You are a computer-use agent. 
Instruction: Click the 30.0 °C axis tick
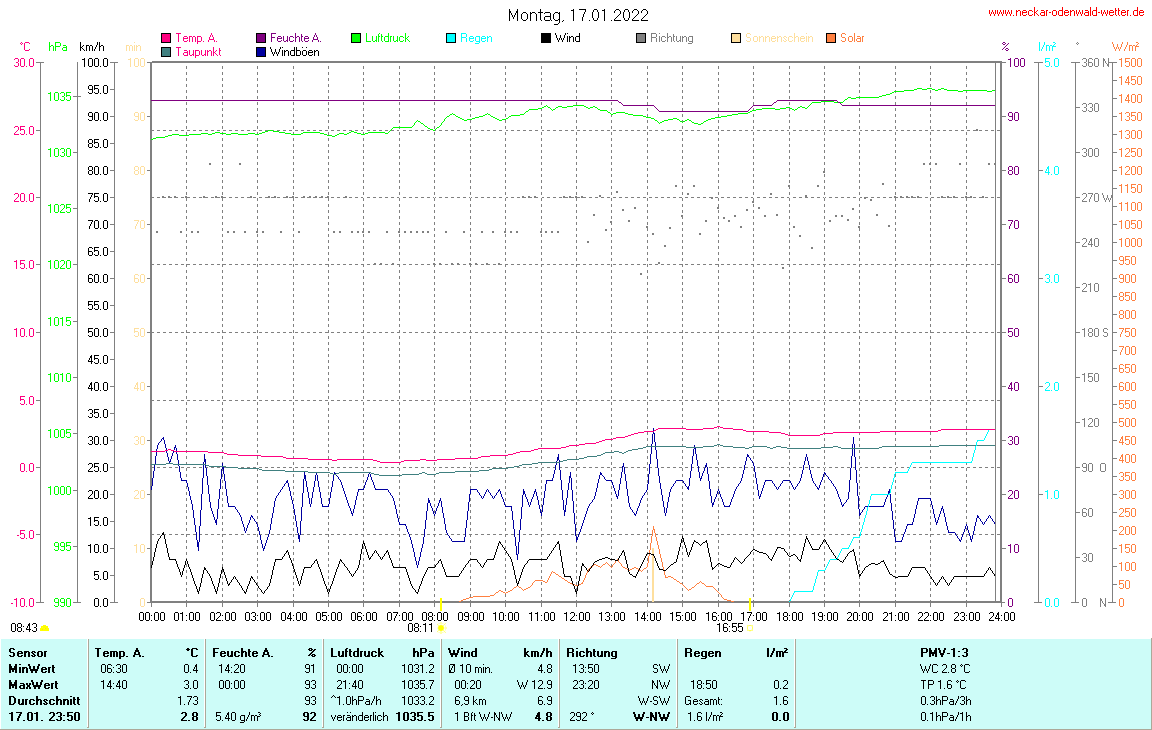(24, 63)
